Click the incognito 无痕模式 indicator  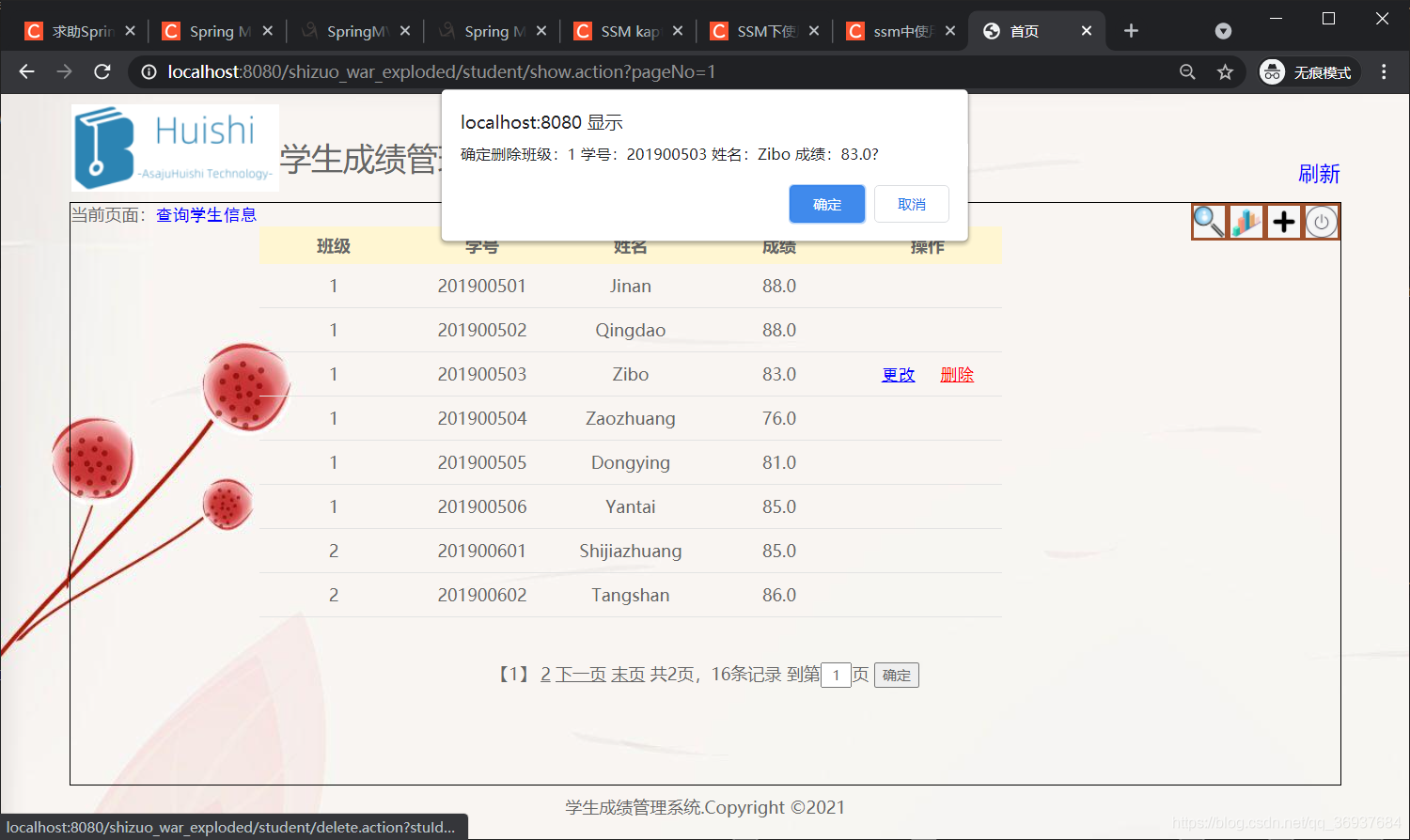coord(1308,71)
